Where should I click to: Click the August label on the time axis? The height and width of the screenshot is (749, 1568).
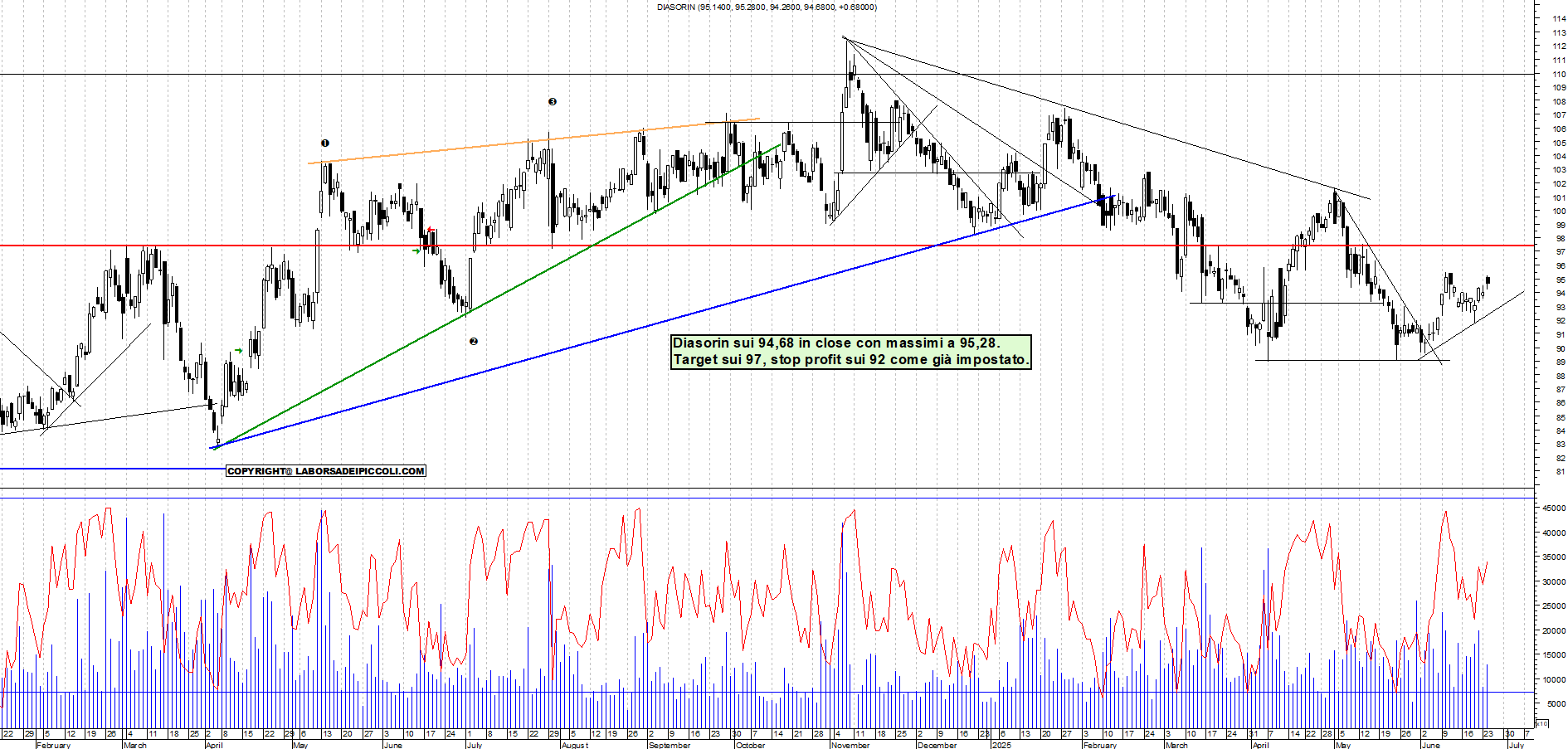575,745
